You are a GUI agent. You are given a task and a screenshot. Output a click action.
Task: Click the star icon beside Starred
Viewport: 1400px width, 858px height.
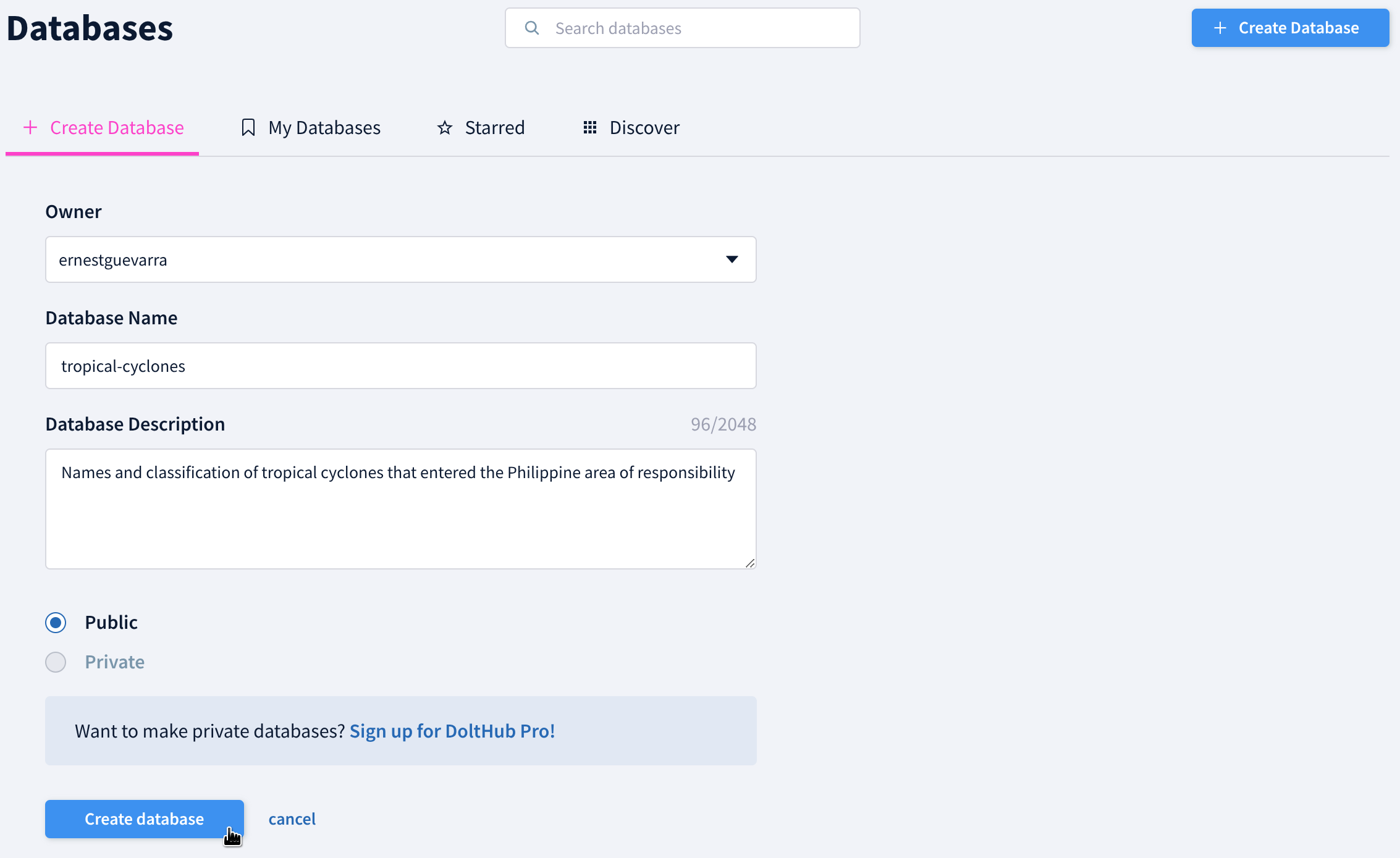pyautogui.click(x=445, y=127)
